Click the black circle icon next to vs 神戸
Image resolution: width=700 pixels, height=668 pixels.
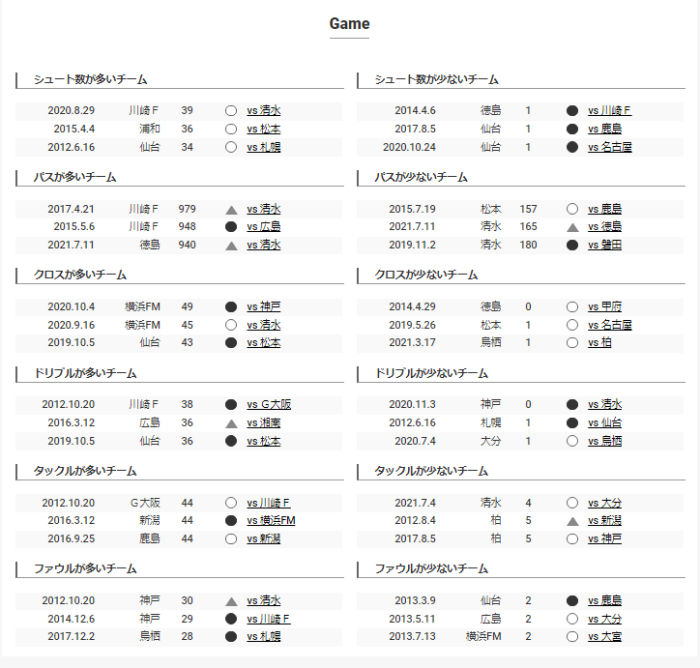click(x=230, y=307)
